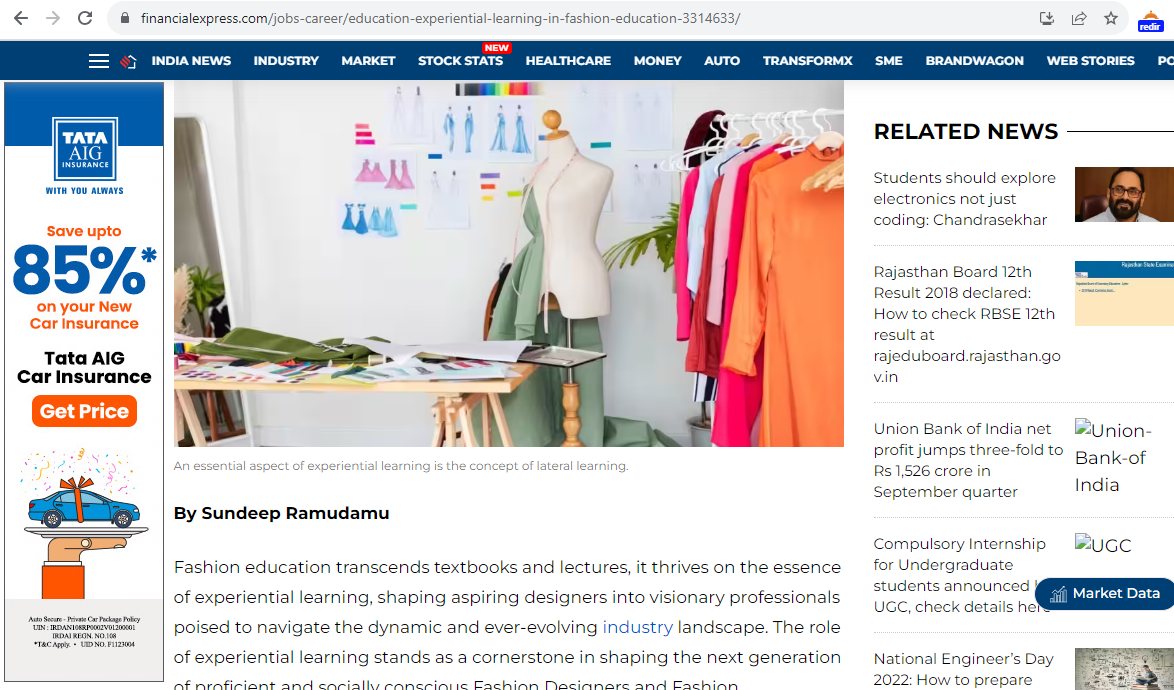Go back using browser back arrow
This screenshot has height=690, width=1174.
click(21, 18)
